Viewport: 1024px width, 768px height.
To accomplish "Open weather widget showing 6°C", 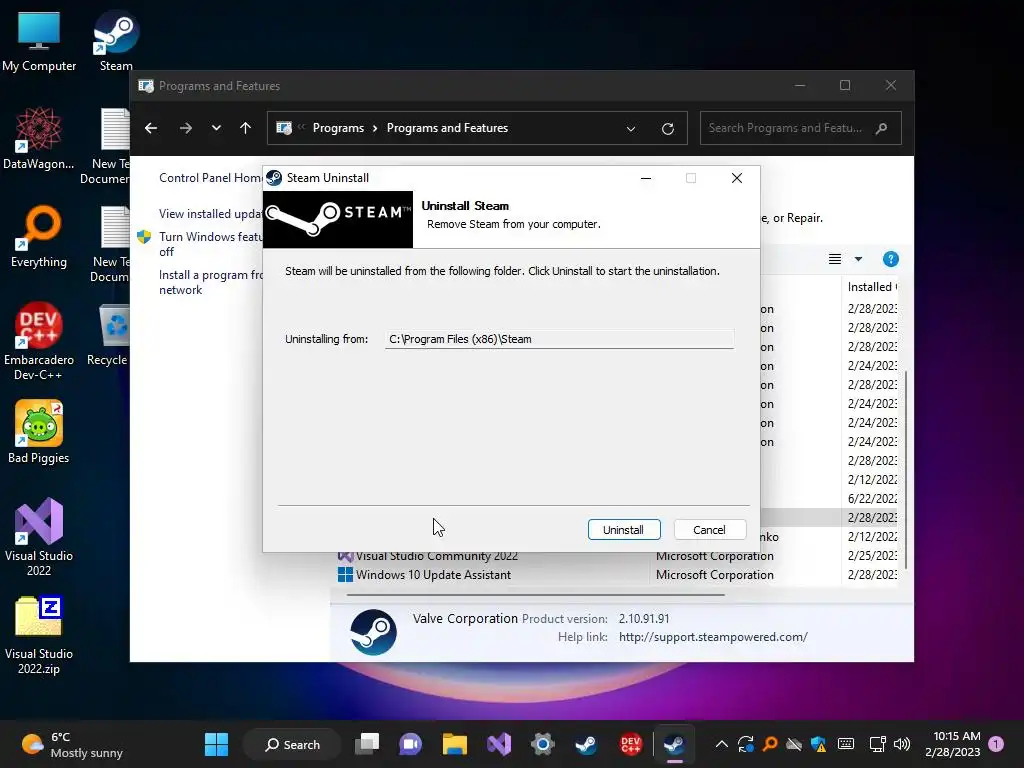I will (x=72, y=744).
